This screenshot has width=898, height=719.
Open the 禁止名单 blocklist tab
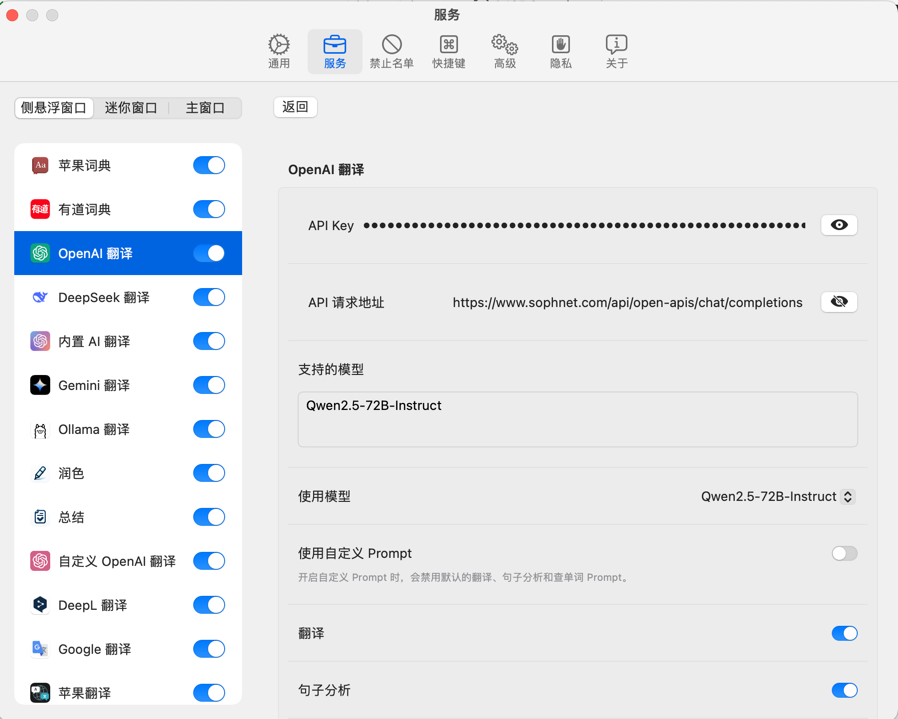(392, 52)
